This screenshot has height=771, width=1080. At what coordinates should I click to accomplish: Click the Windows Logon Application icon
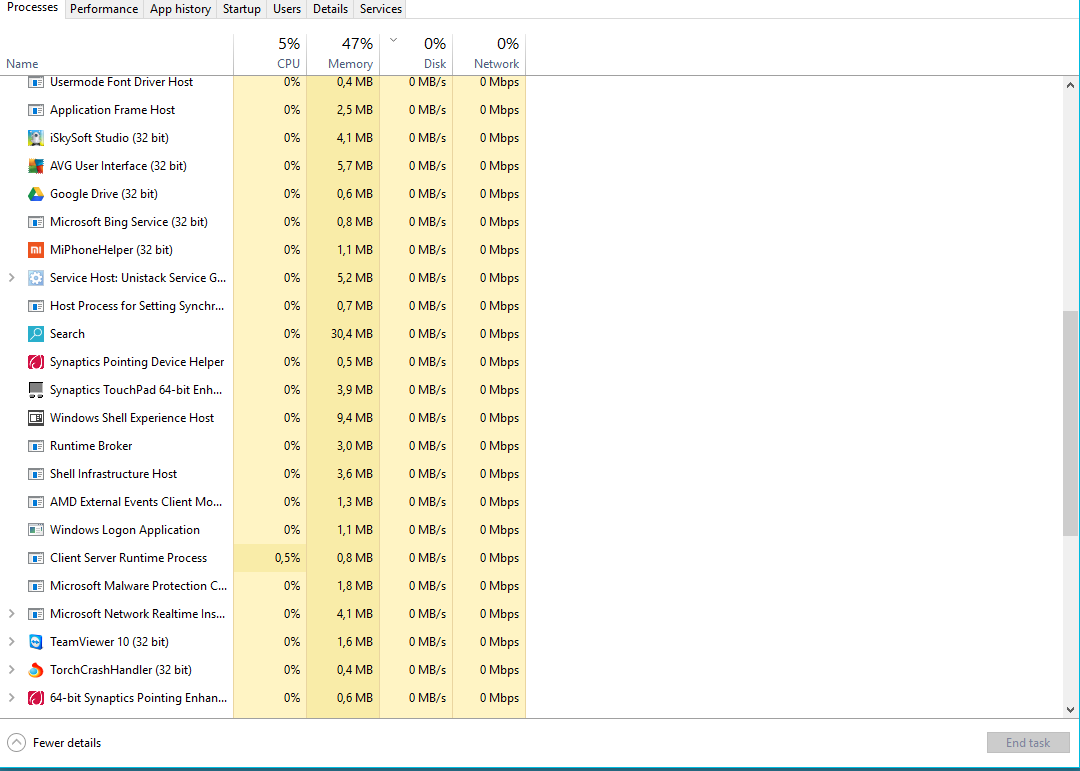[x=36, y=530]
